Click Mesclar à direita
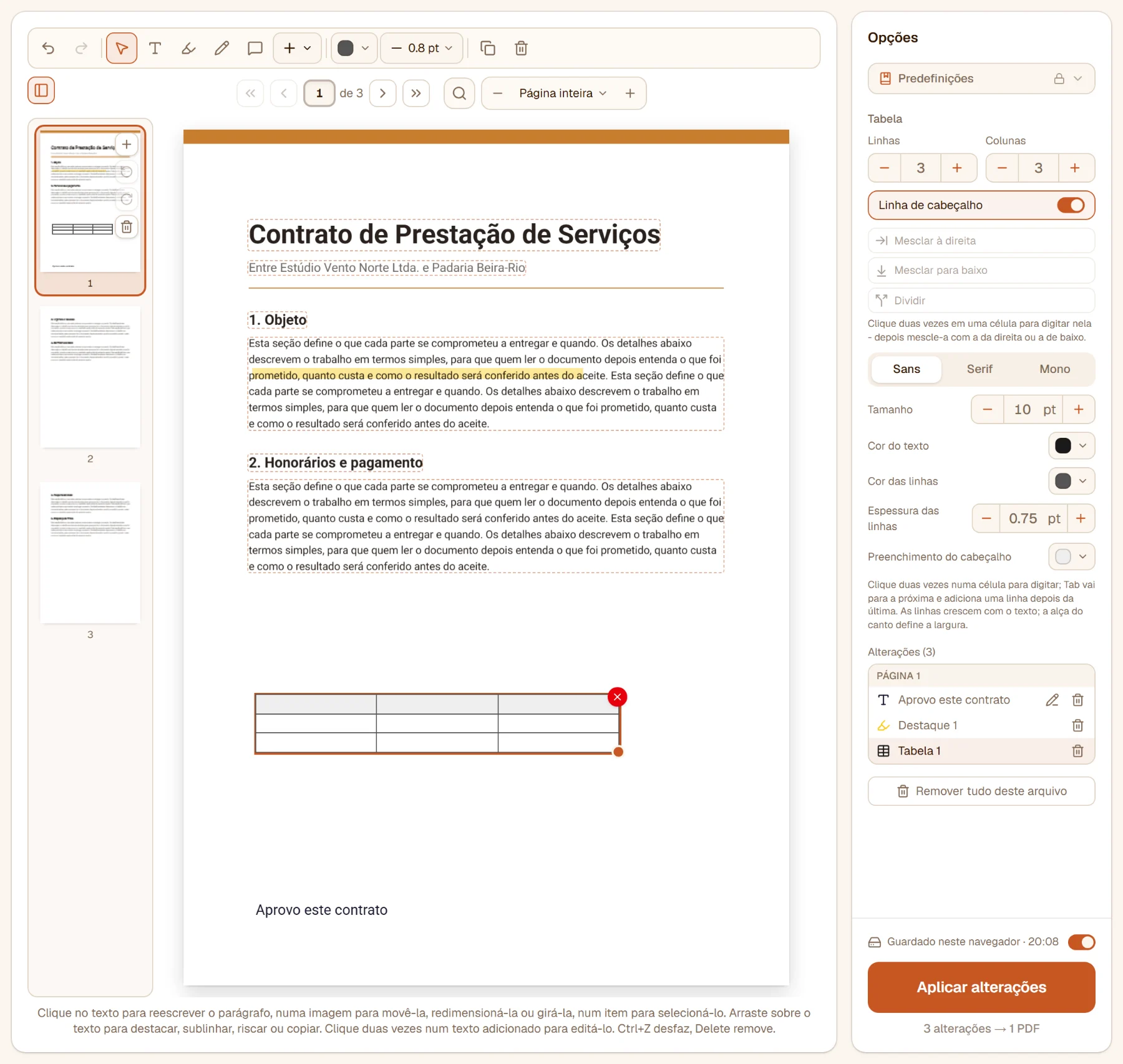1123x1064 pixels. click(x=981, y=241)
